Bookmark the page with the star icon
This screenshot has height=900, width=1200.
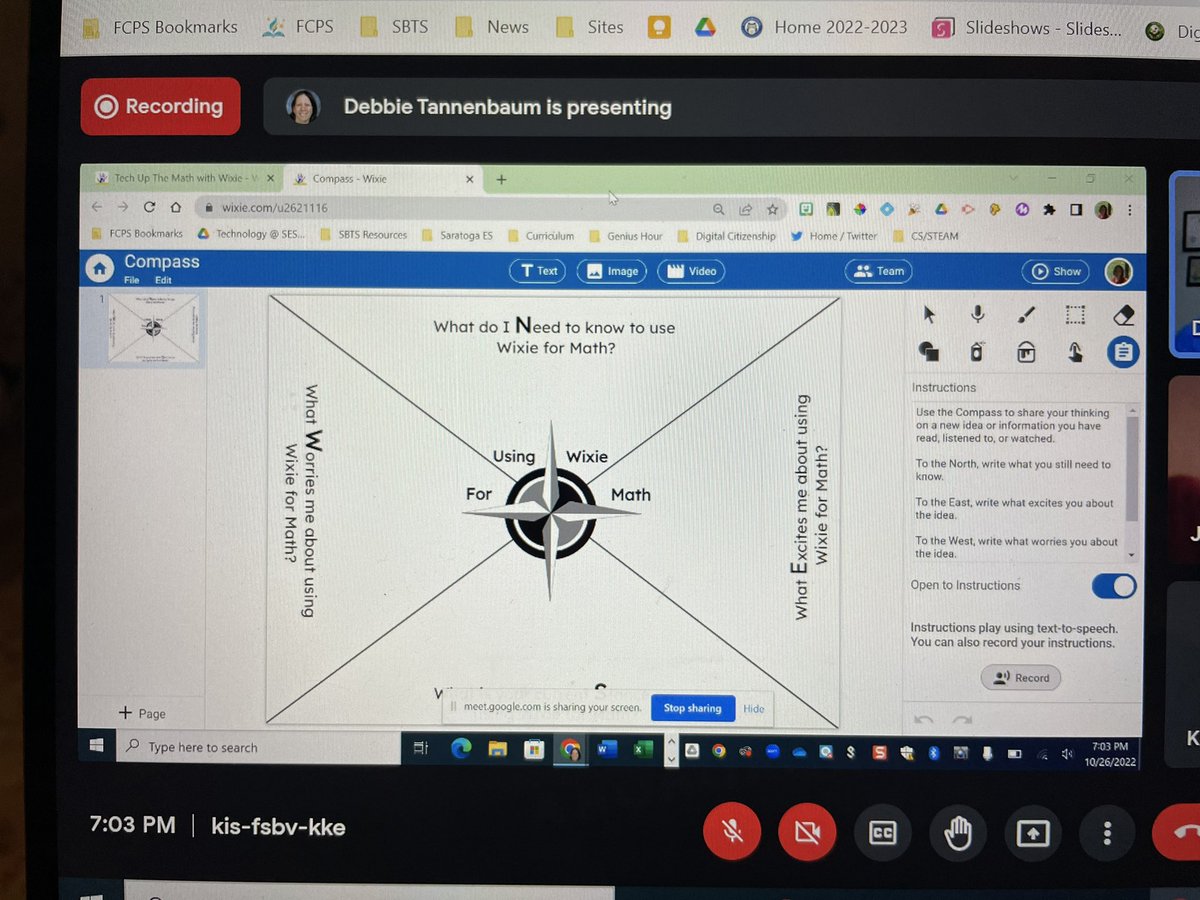click(x=772, y=209)
